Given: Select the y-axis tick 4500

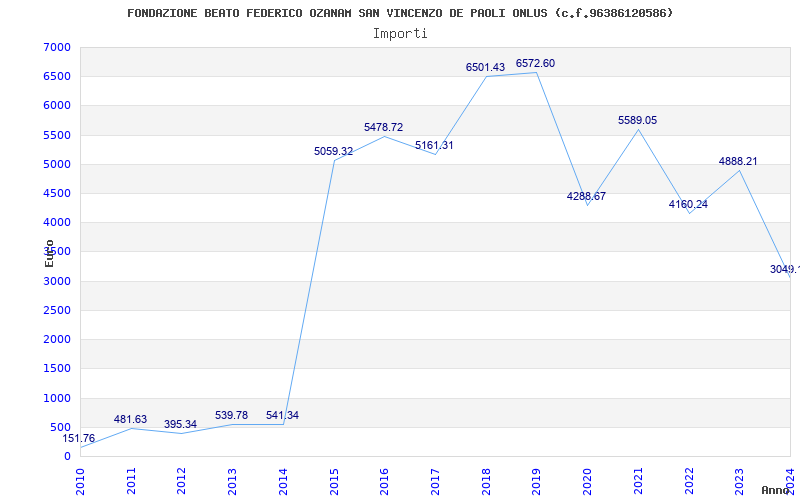Looking at the screenshot, I should click(x=57, y=193).
